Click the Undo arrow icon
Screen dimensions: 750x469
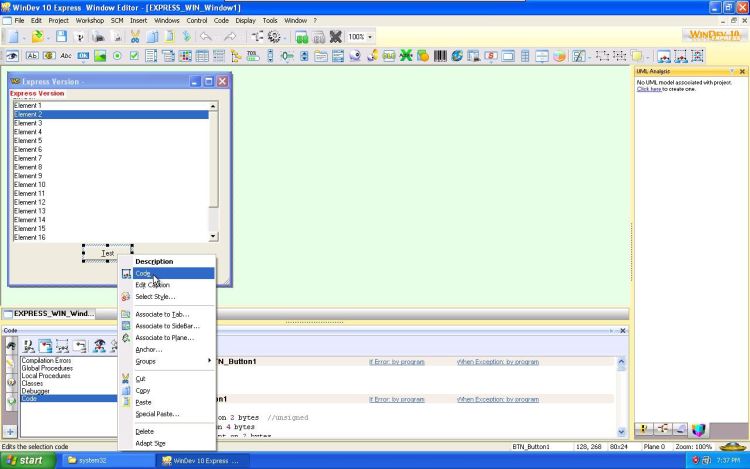tap(206, 37)
